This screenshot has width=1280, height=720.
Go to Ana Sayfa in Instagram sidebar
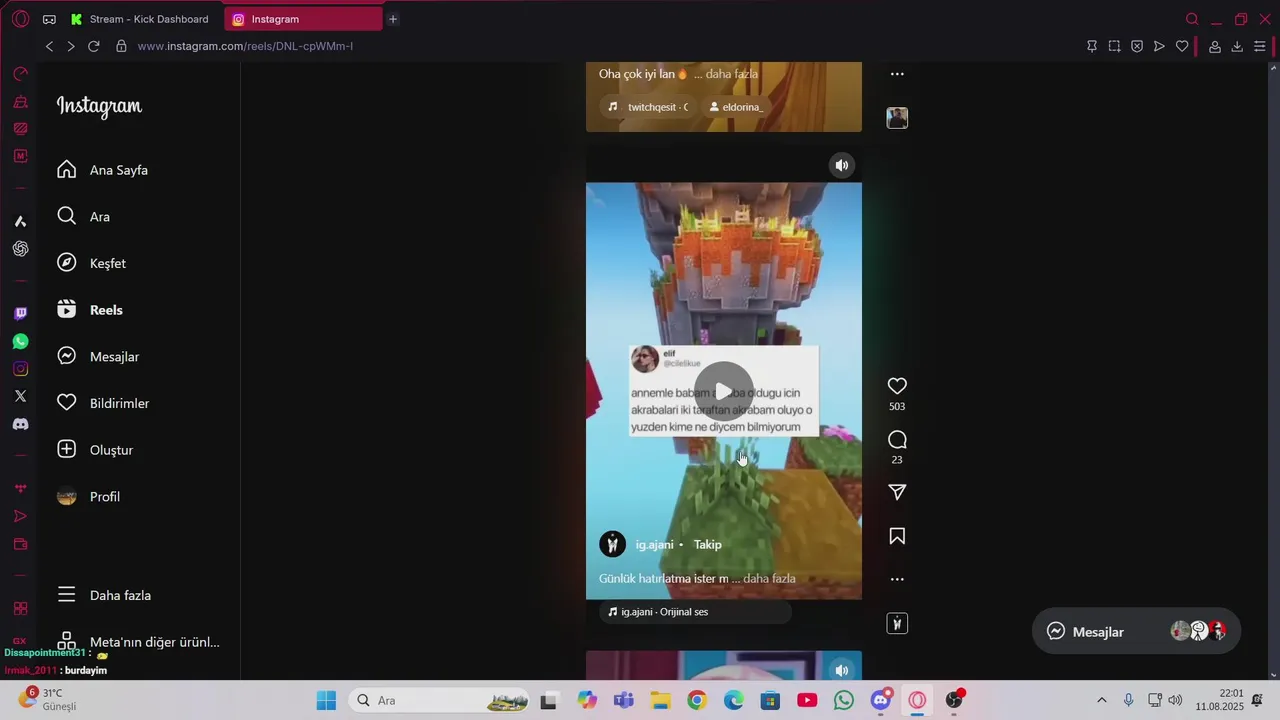(102, 170)
